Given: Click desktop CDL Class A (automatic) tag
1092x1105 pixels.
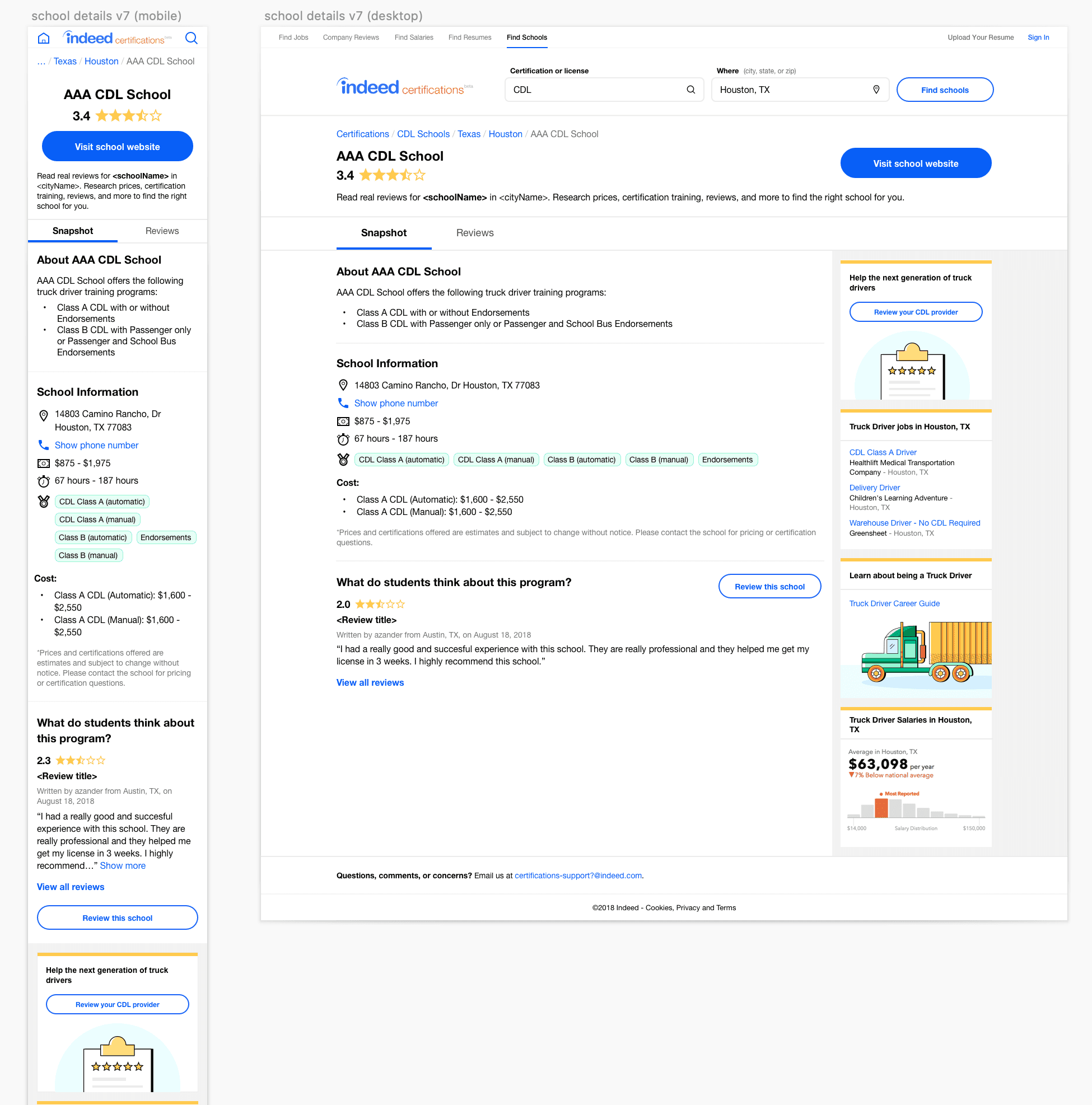Looking at the screenshot, I should point(402,460).
